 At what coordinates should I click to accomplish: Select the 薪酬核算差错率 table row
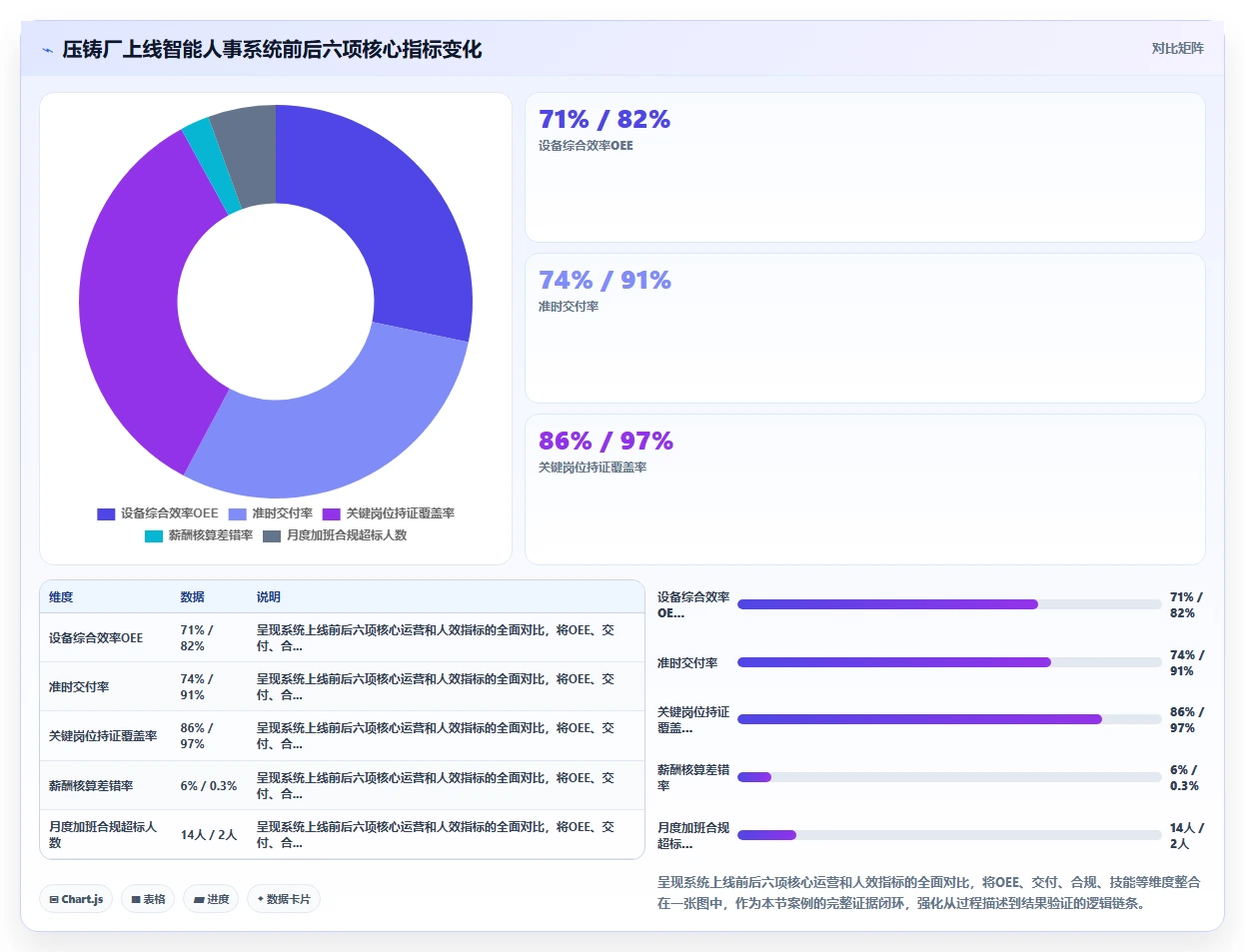tap(342, 786)
